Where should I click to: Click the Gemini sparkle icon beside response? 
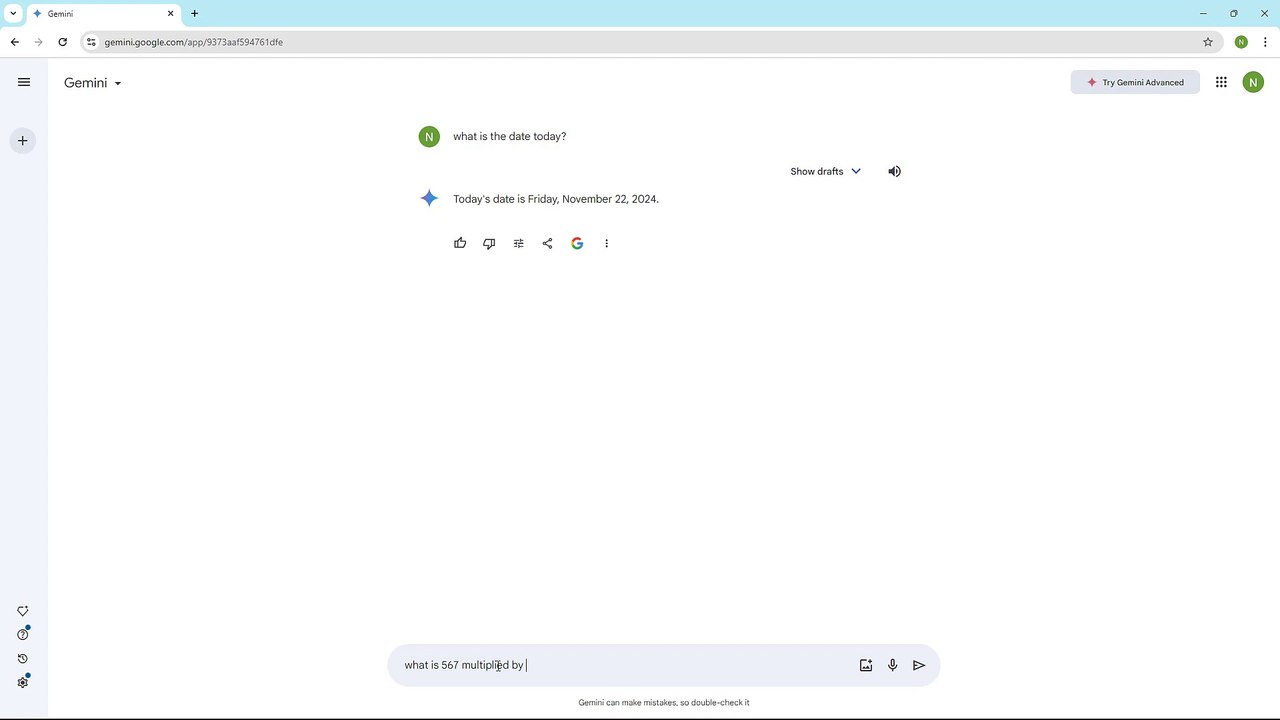coord(429,198)
